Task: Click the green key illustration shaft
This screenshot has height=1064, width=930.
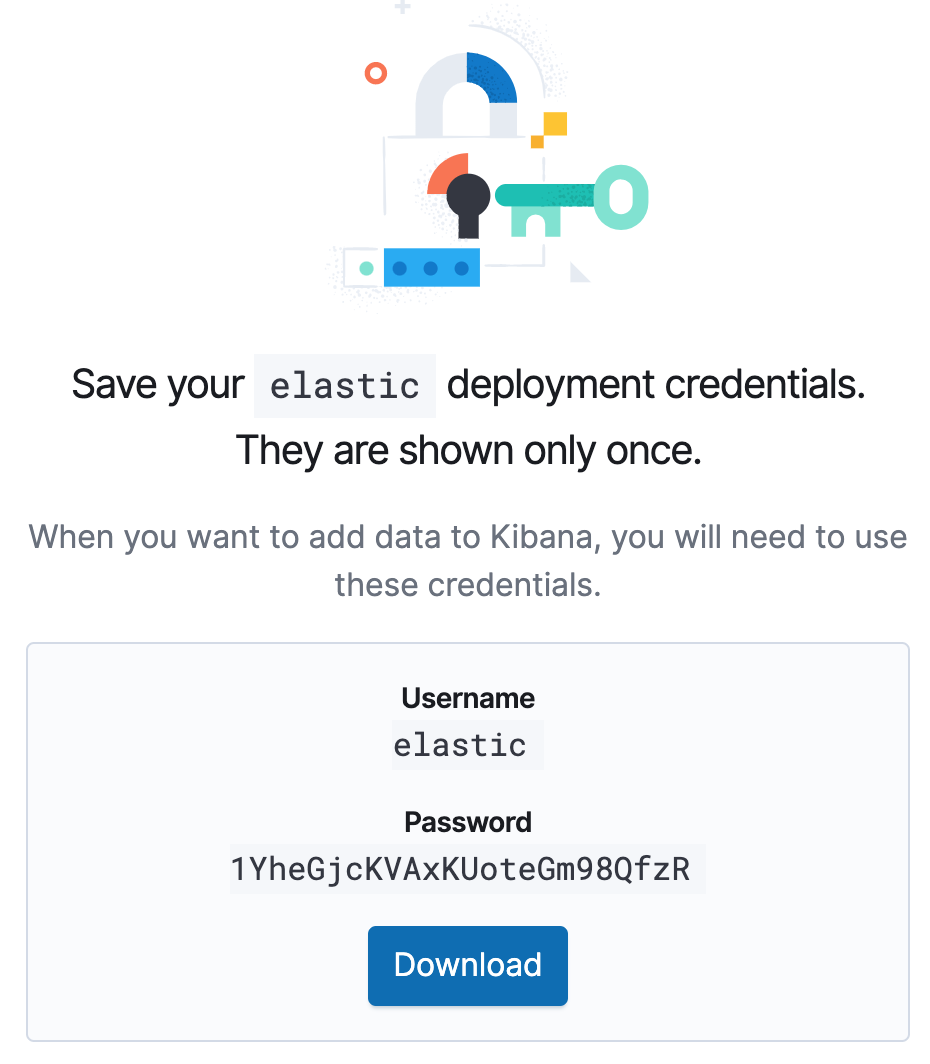Action: [545, 194]
